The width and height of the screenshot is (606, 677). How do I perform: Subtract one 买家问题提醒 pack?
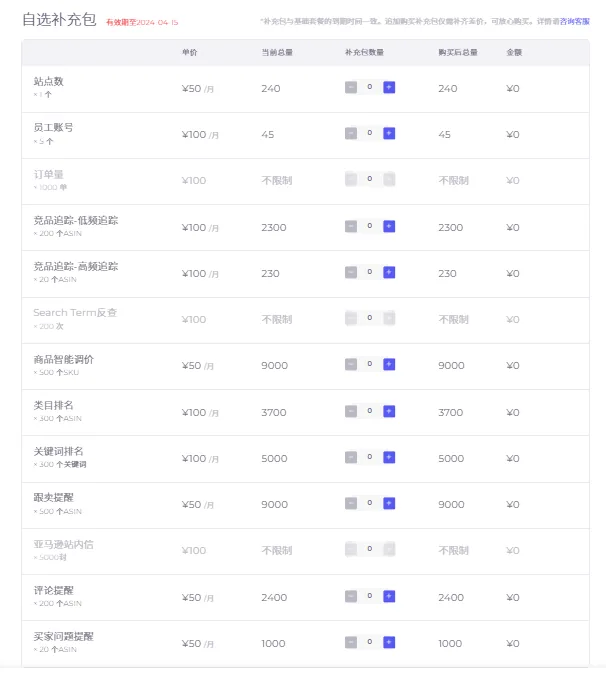tap(351, 642)
